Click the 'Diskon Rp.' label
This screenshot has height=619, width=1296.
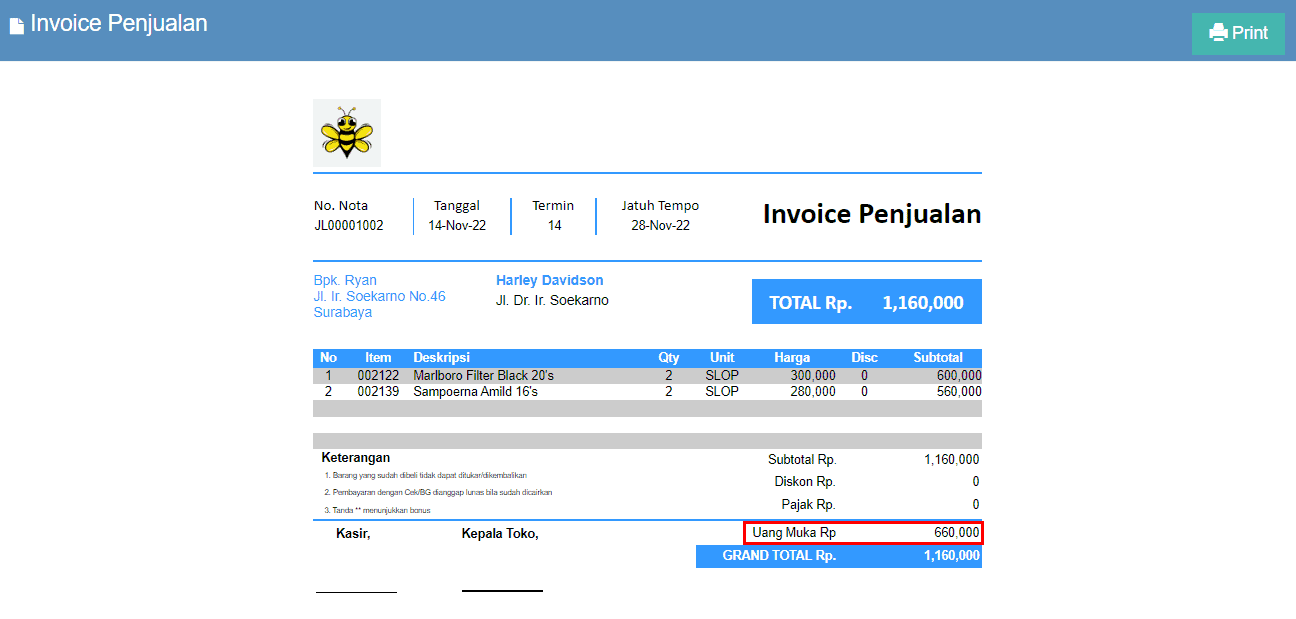[805, 482]
